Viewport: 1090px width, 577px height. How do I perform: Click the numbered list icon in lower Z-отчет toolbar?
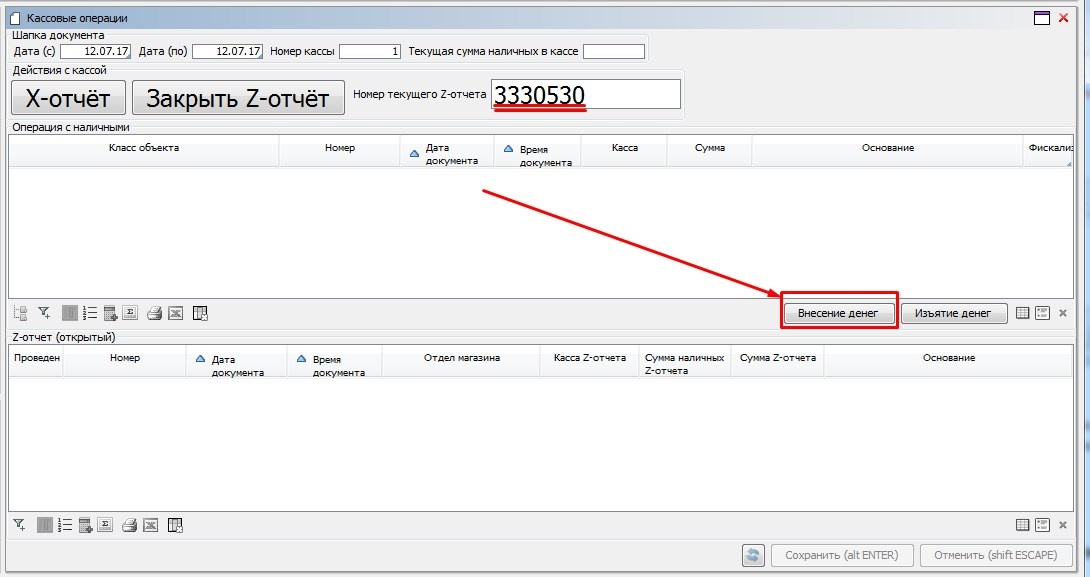pos(65,525)
